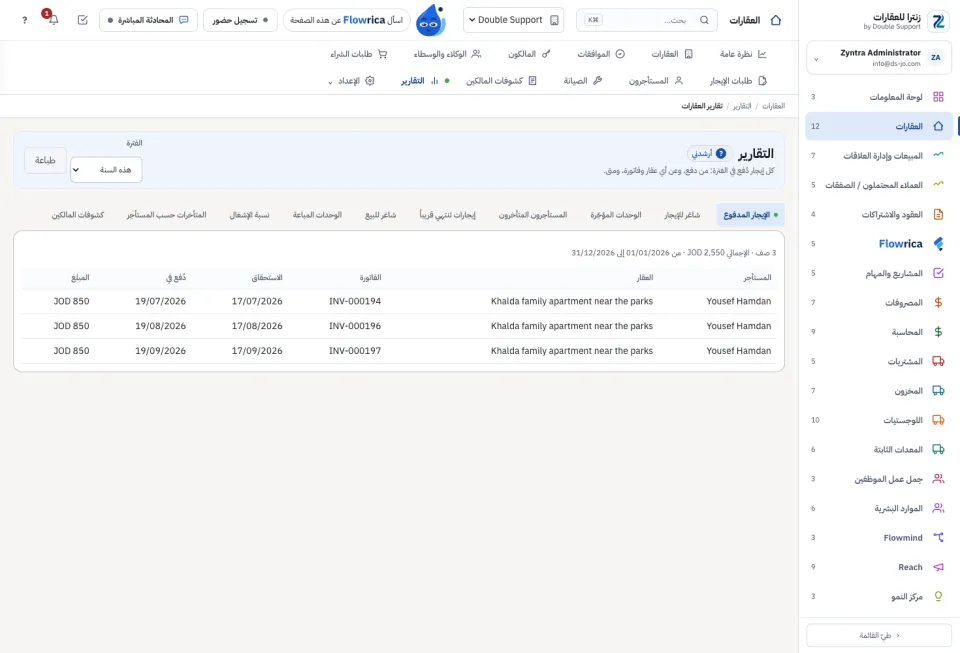Click the المبلغ amount column header
Image resolution: width=960 pixels, height=653 pixels.
pyautogui.click(x=80, y=277)
